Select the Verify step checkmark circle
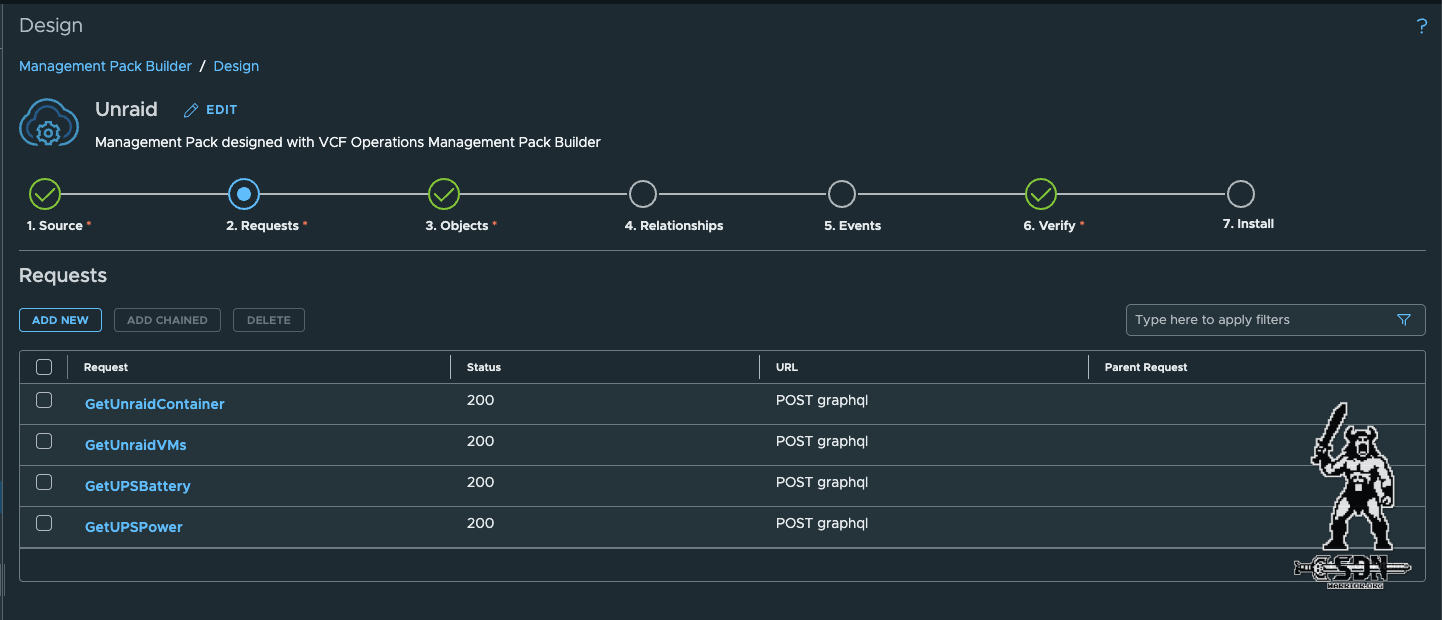Image resolution: width=1442 pixels, height=620 pixels. tap(1041, 194)
